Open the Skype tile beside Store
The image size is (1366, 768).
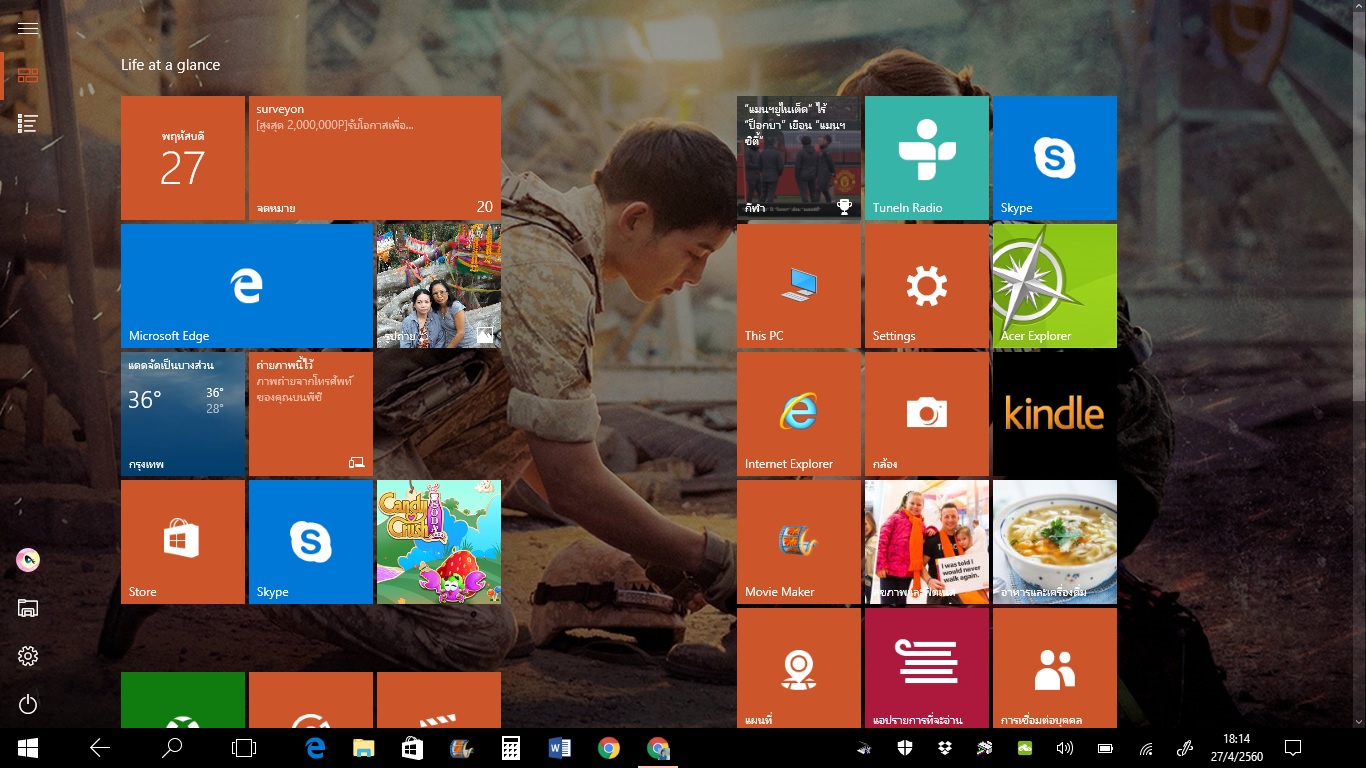tap(311, 542)
